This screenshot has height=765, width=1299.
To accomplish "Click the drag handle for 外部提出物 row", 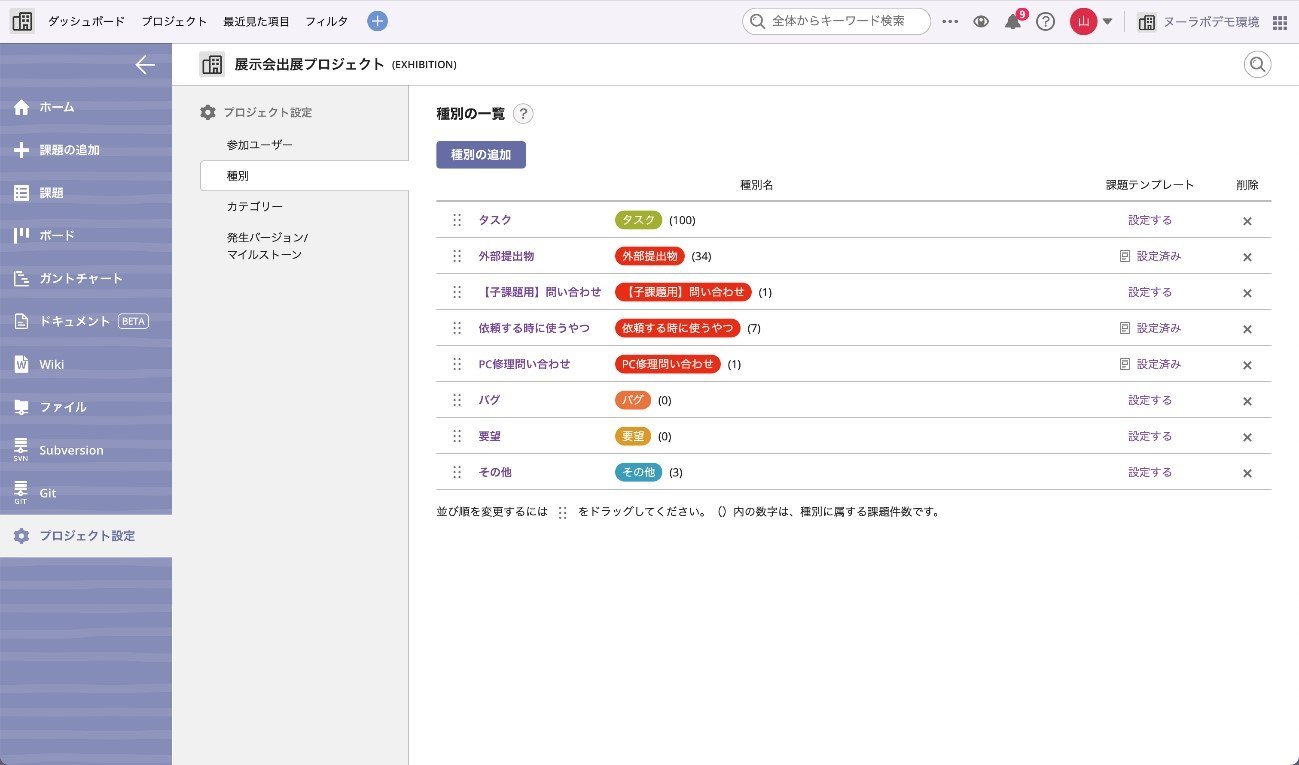I will 457,256.
